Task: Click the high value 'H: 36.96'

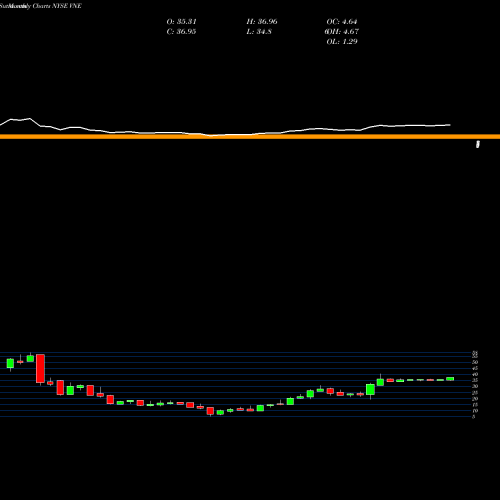Action: click(x=262, y=22)
